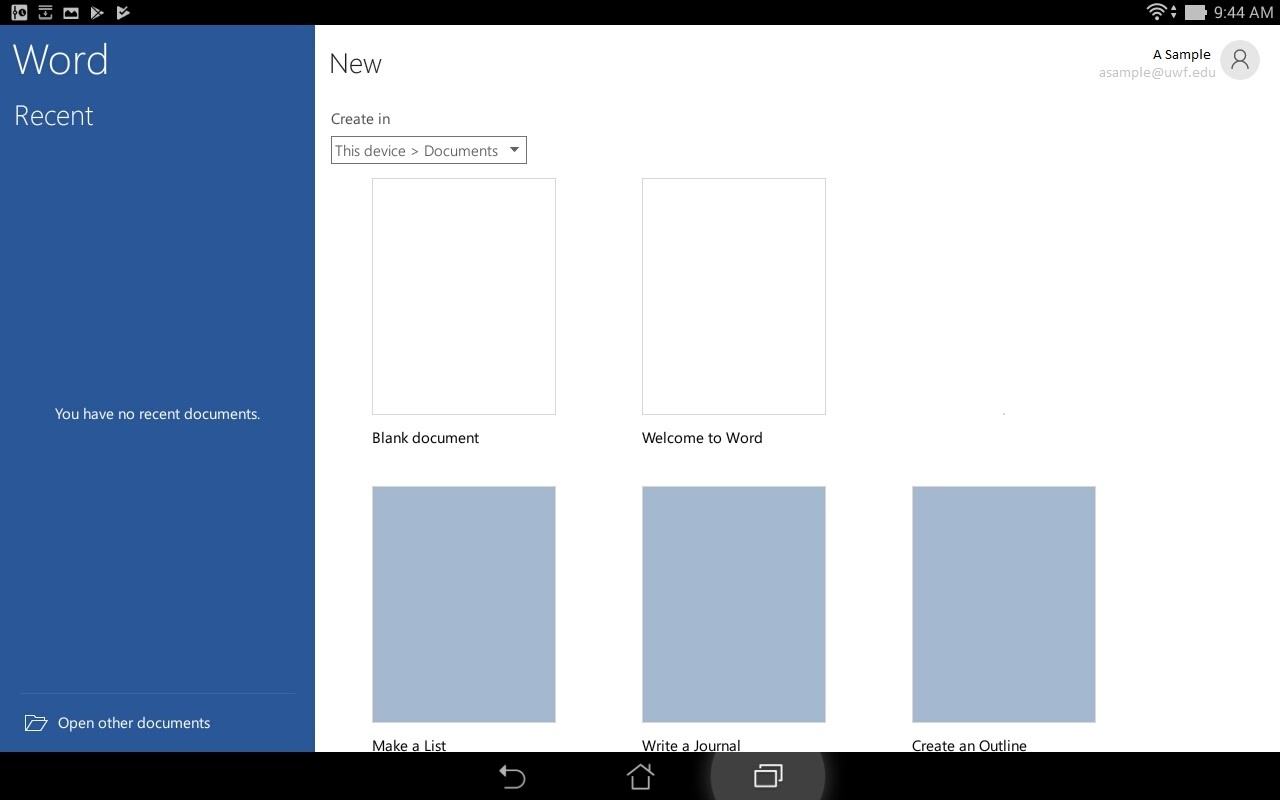Viewport: 1280px width, 800px height.
Task: Open other documents link in sidebar
Action: click(x=134, y=723)
